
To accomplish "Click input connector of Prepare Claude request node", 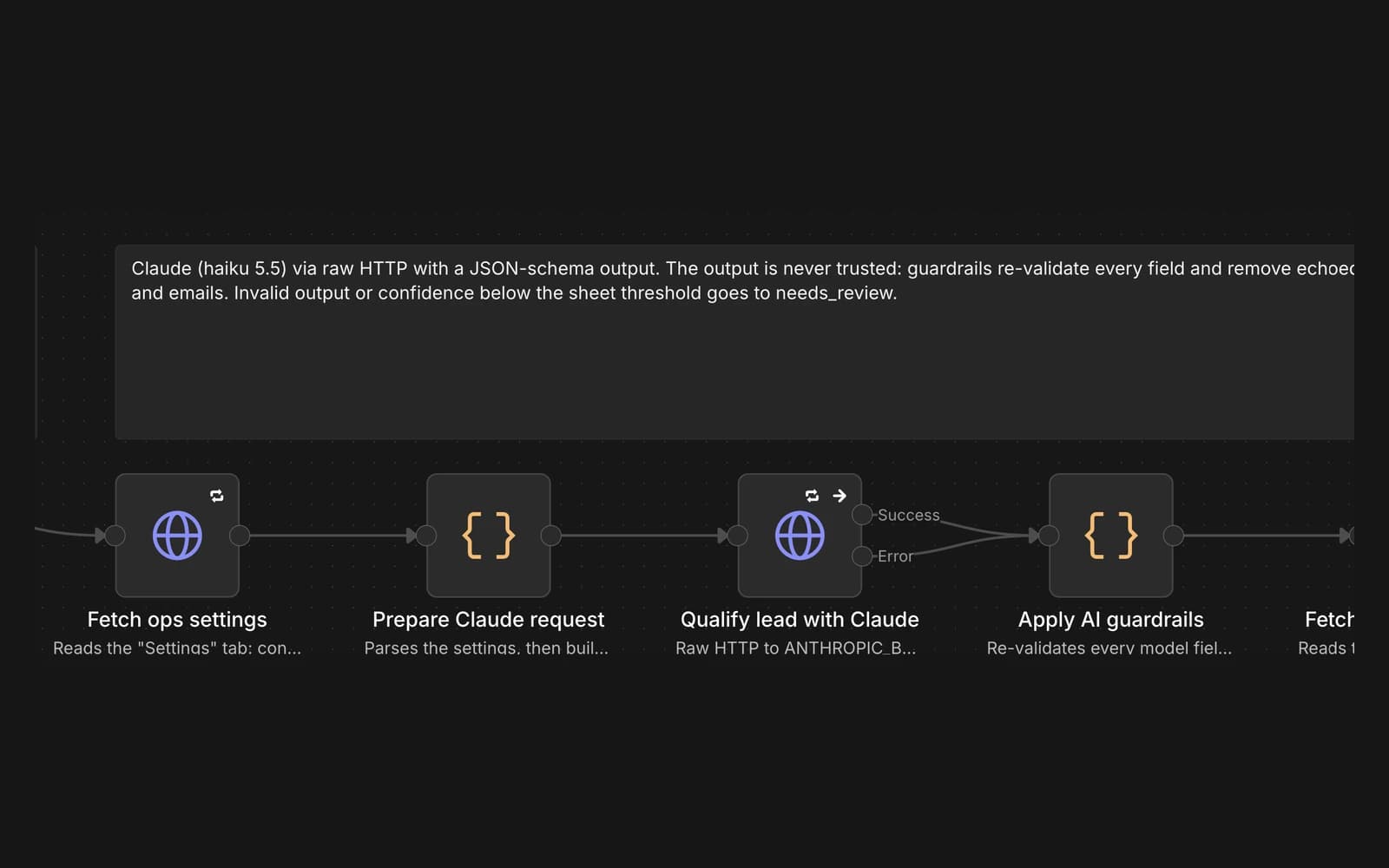I will tap(426, 536).
